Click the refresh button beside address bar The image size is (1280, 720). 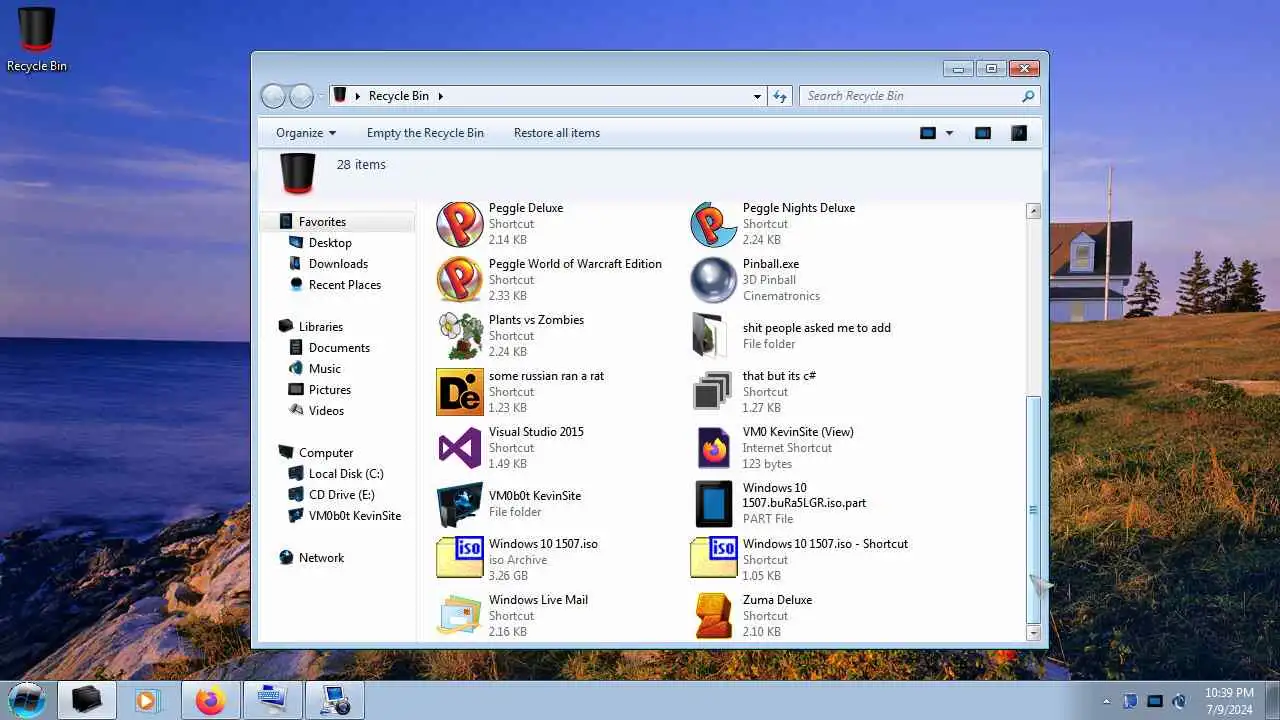(781, 96)
